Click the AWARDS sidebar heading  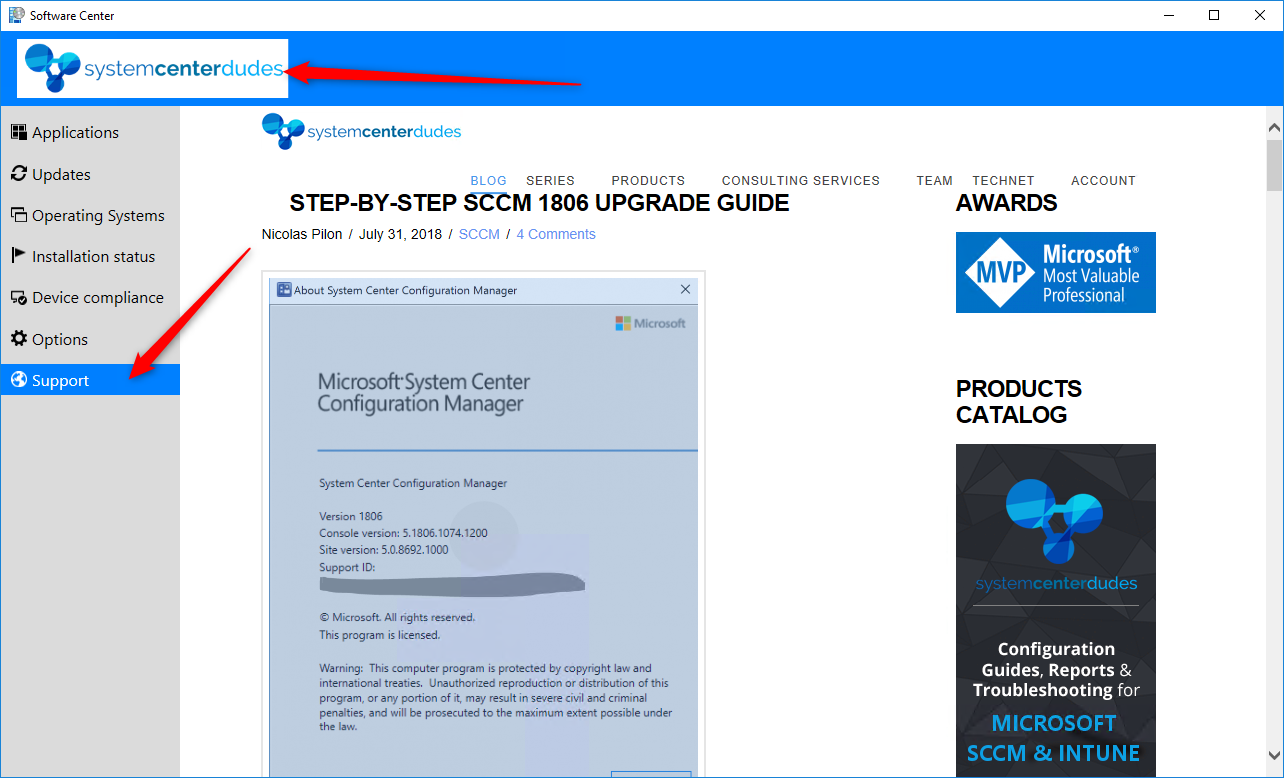tap(1006, 203)
